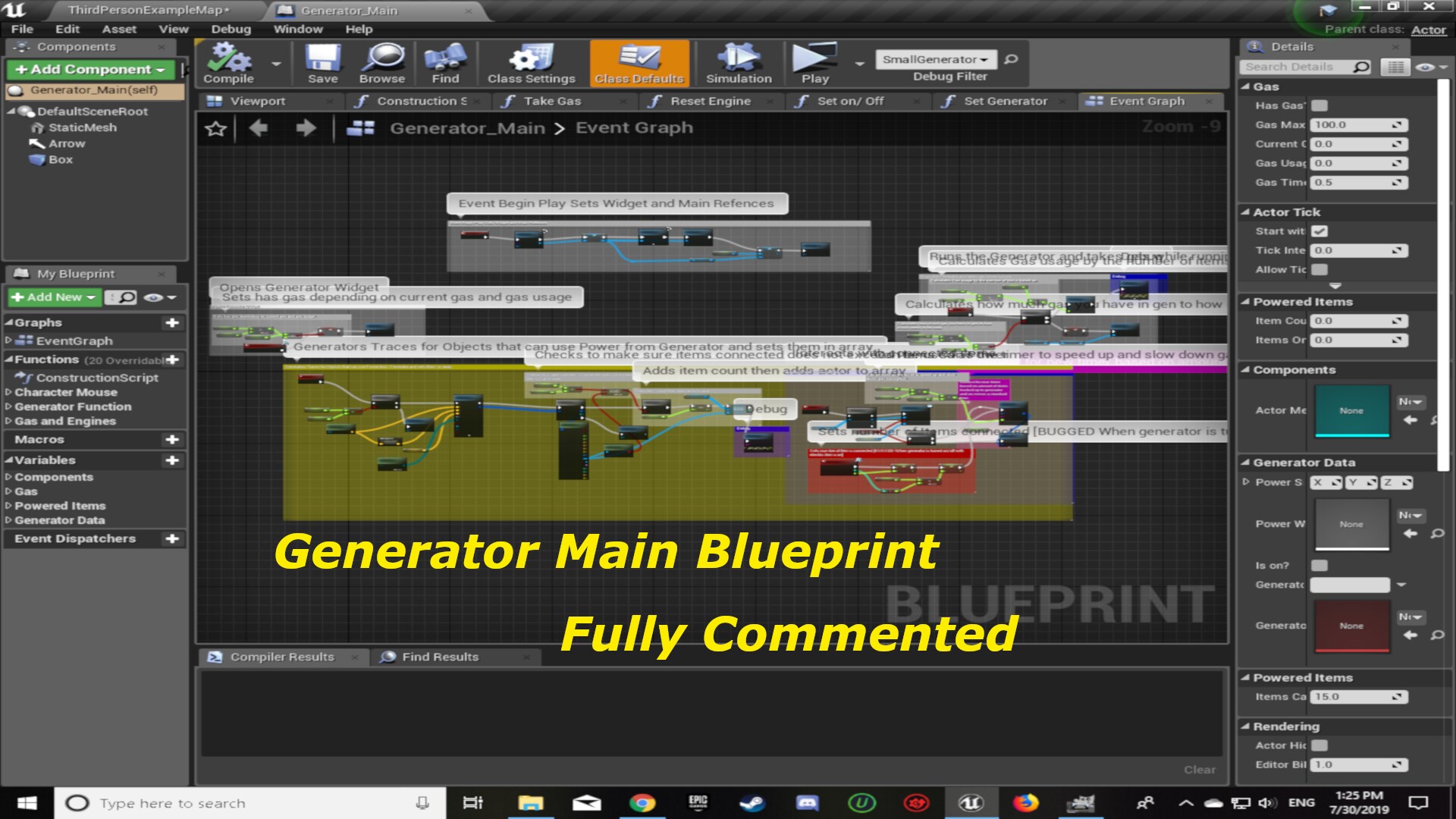The width and height of the screenshot is (1456, 819).
Task: Select the teal Actor Mesh material swatch
Action: tap(1351, 410)
